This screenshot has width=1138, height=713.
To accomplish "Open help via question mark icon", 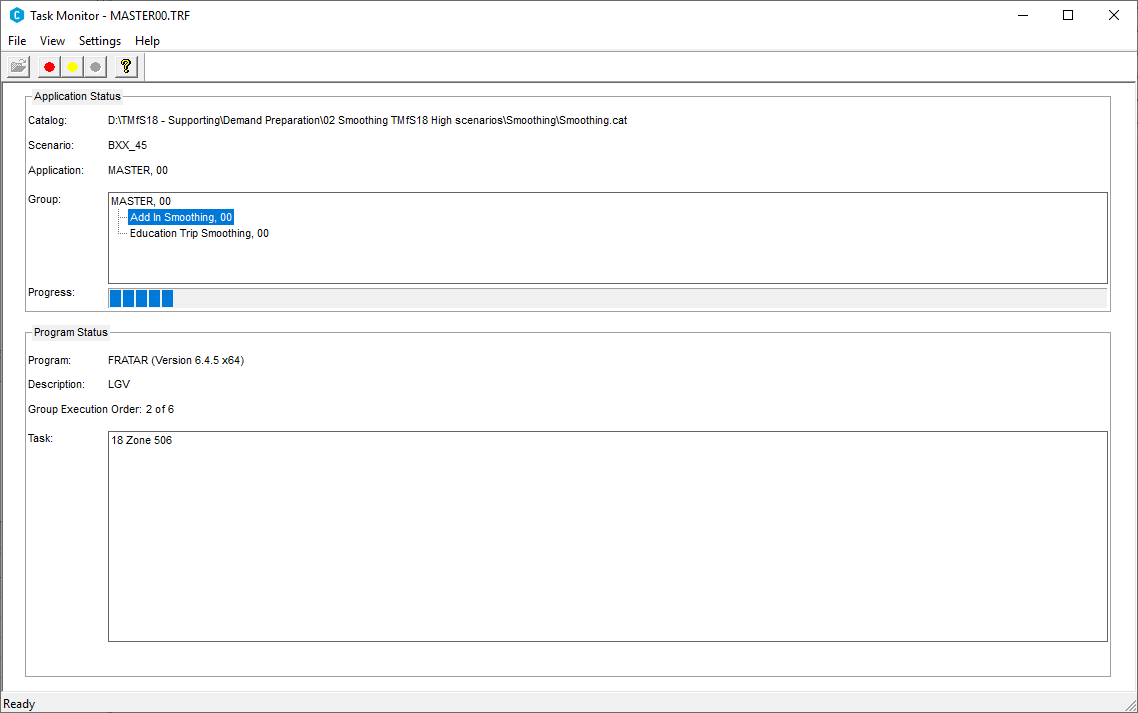I will [126, 67].
